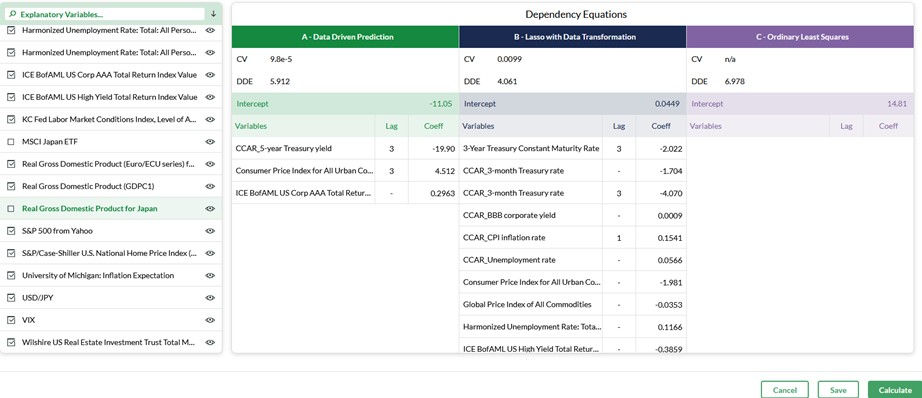This screenshot has width=922, height=398.
Task: Select CCAR_5-year Treasury yield row in model A
Action: click(x=345, y=149)
